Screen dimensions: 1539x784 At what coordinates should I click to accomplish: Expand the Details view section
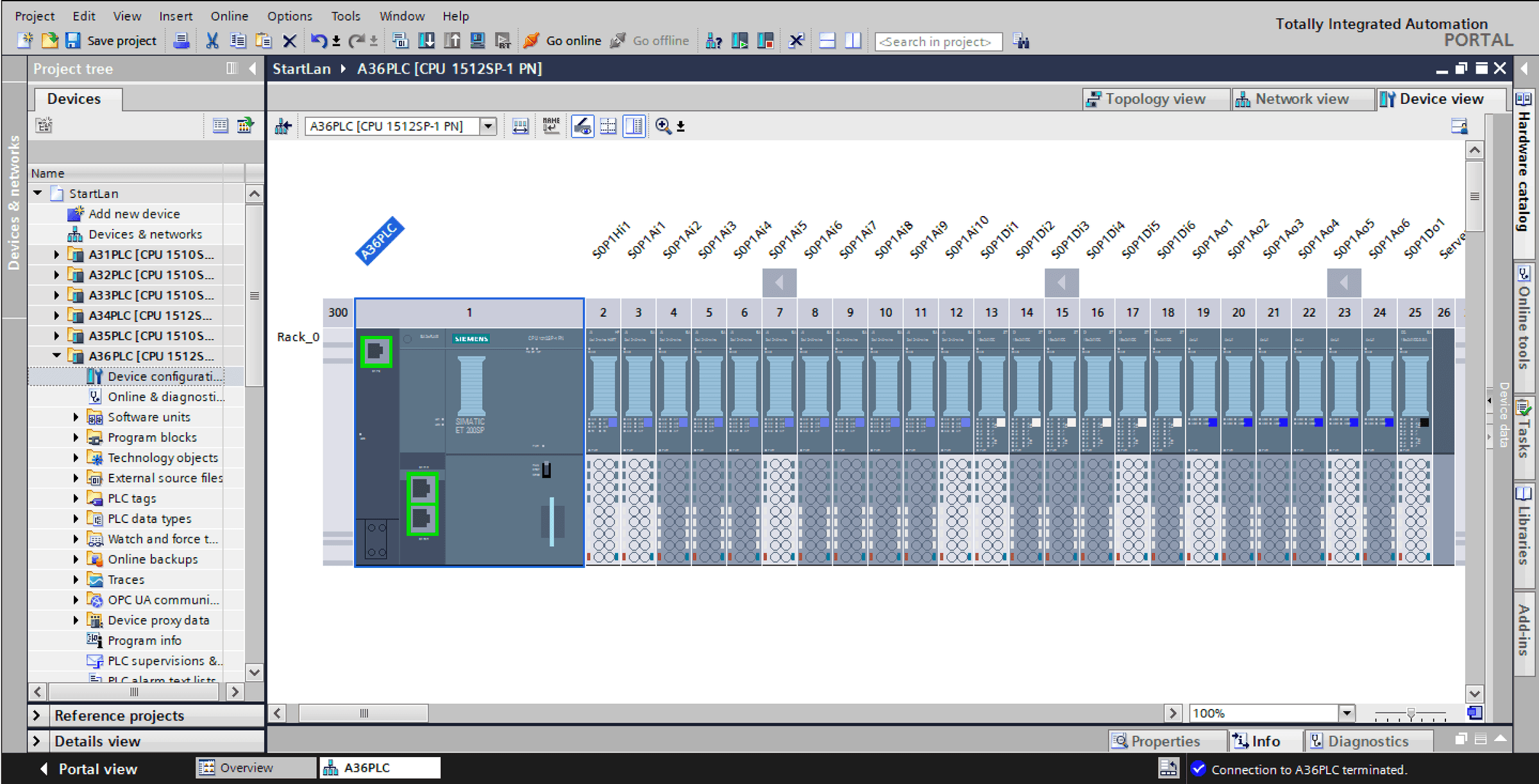(37, 741)
